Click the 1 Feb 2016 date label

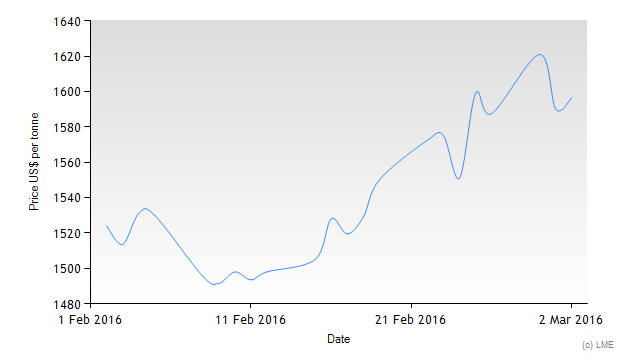(90, 320)
